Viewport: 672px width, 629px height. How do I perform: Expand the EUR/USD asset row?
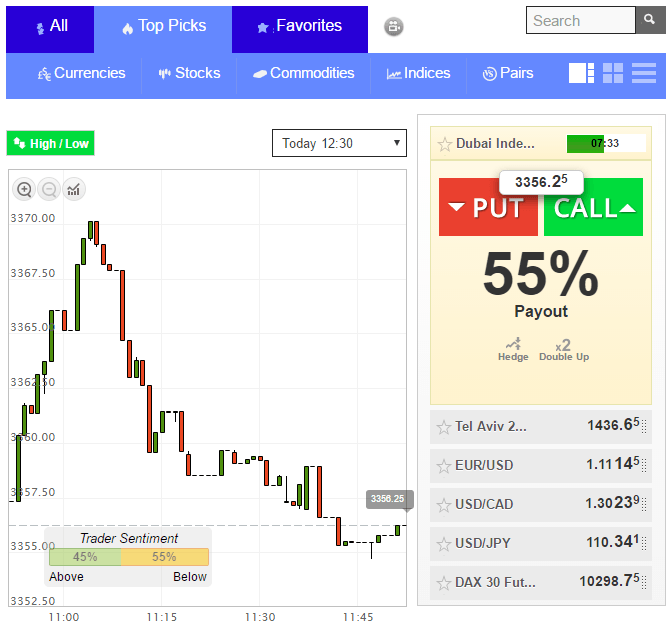point(541,466)
